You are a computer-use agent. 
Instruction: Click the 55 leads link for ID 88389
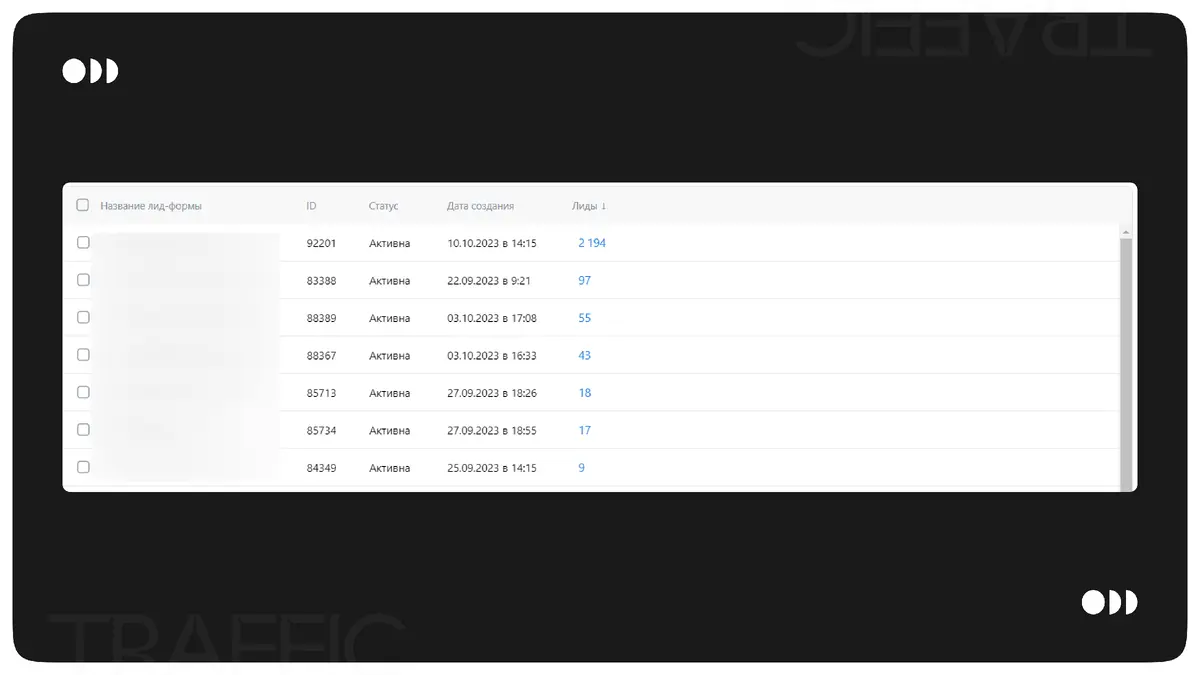[x=584, y=318]
